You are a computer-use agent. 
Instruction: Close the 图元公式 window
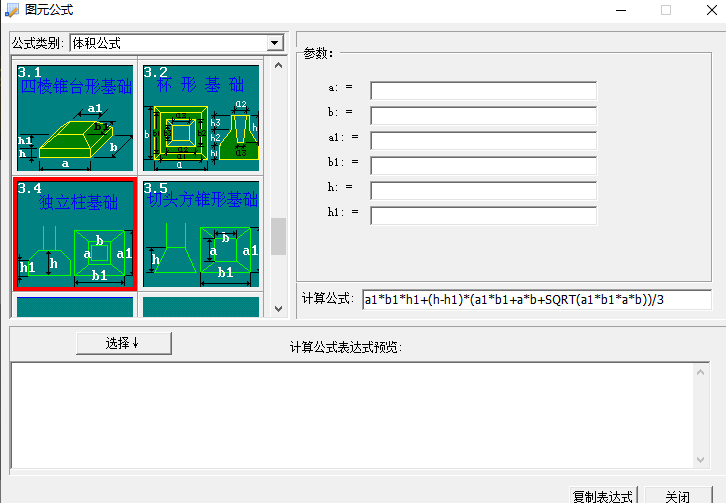(712, 10)
